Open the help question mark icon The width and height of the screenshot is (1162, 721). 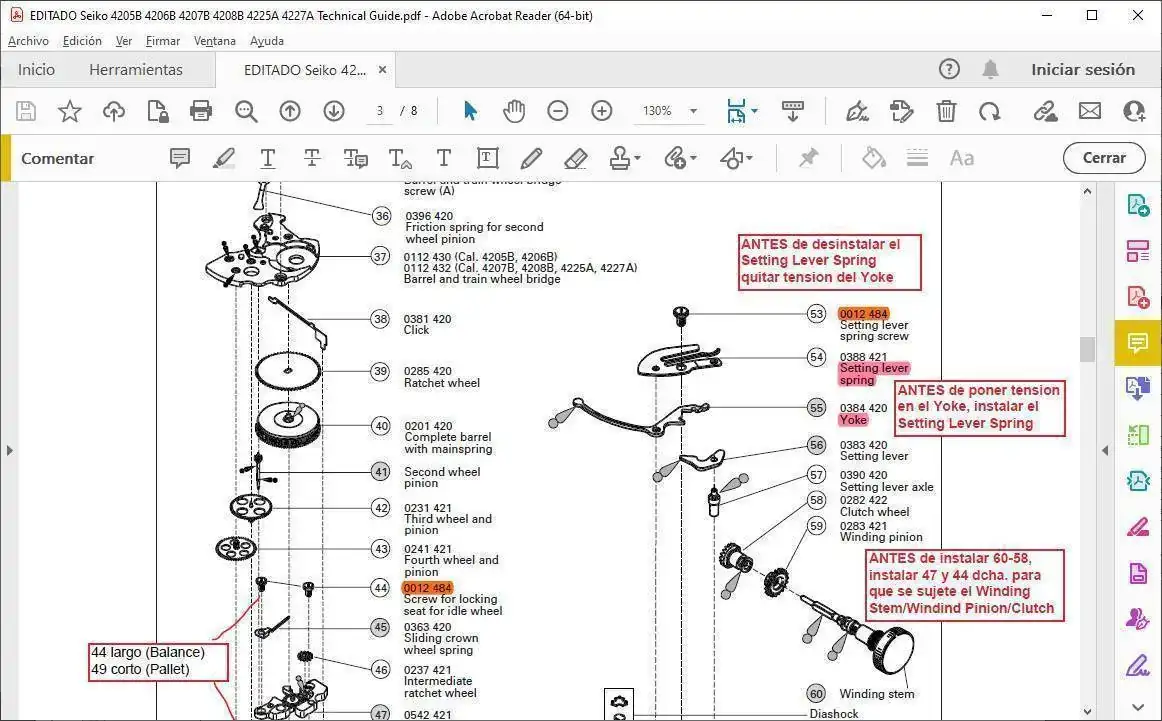pos(949,70)
